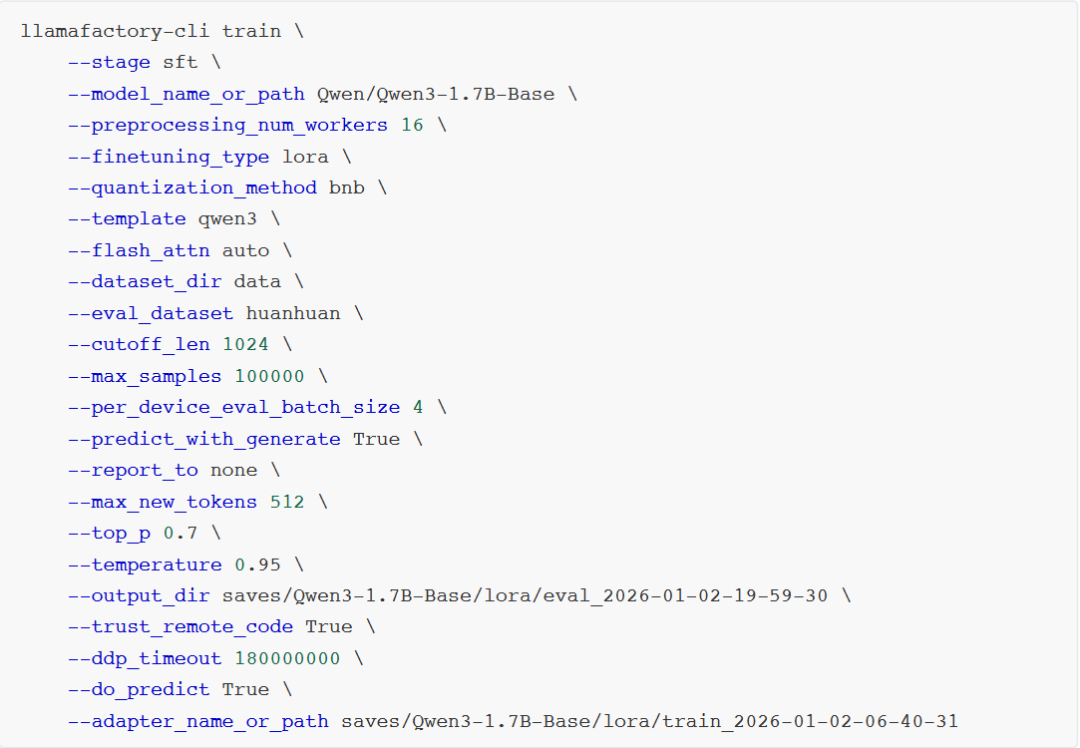Select the finetuning type value lora
The height and width of the screenshot is (748, 1080).
coord(306,156)
